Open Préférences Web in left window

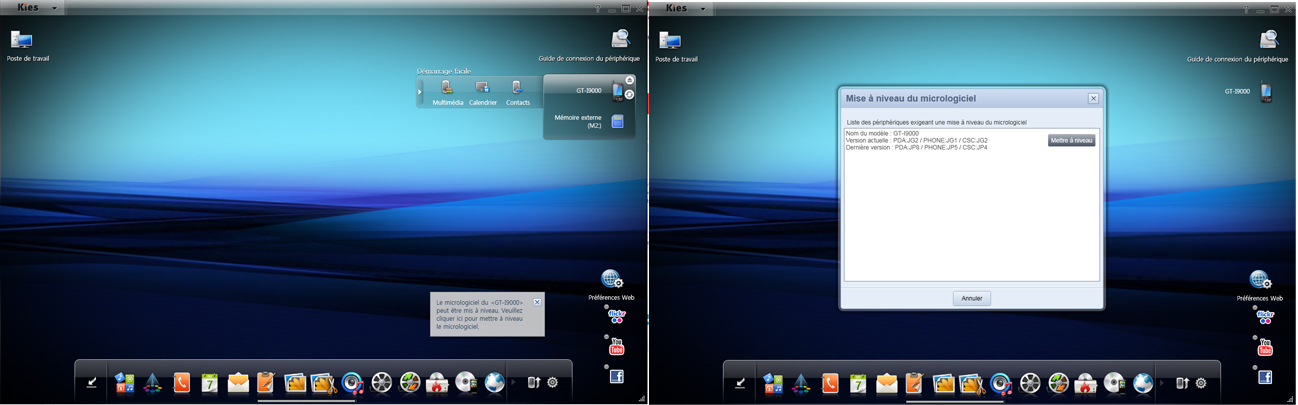tap(611, 285)
